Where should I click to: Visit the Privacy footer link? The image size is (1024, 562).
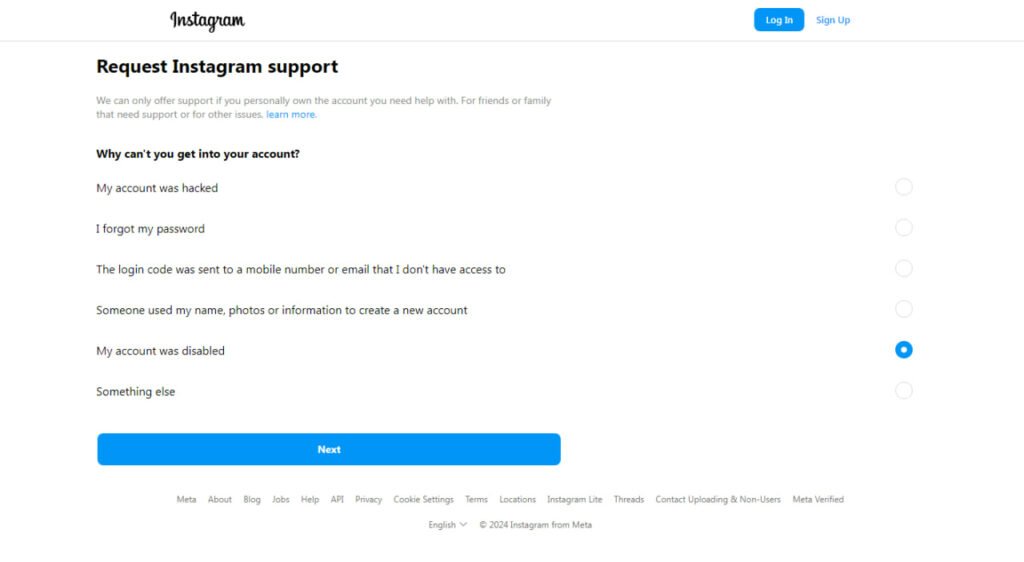(x=368, y=499)
